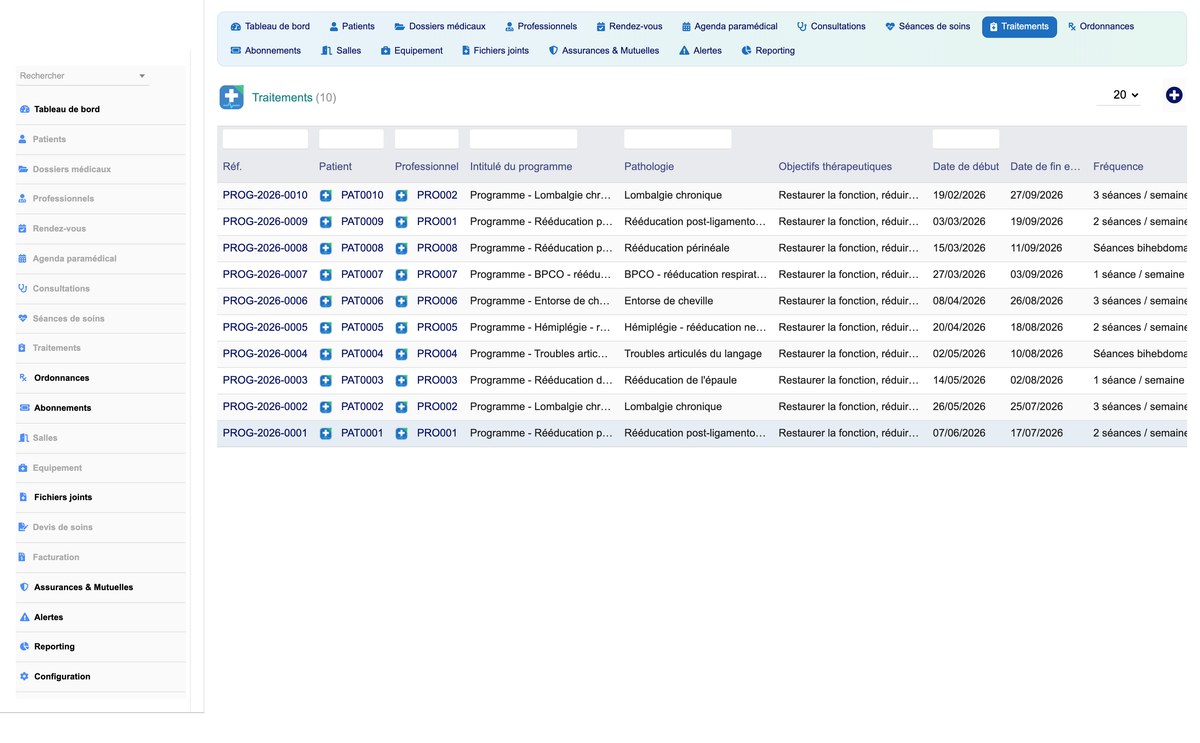Open the Salles top tab
The width and height of the screenshot is (1200, 743).
pos(341,50)
